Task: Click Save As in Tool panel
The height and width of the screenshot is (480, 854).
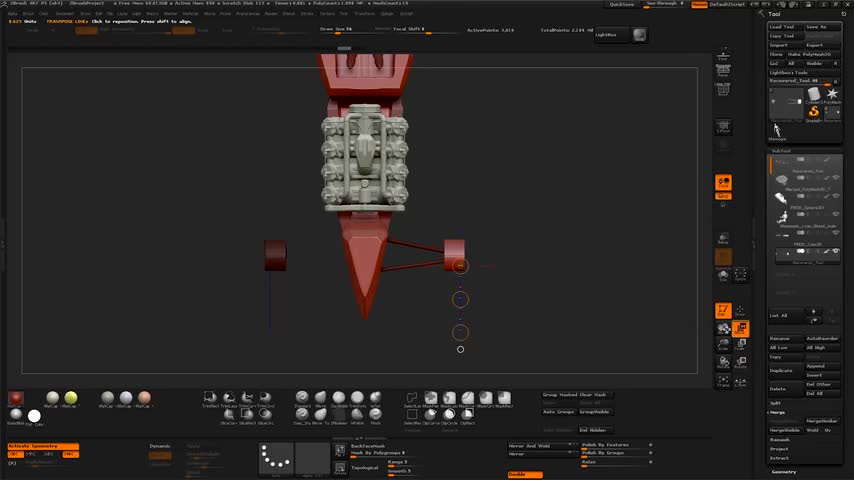Action: (x=823, y=27)
